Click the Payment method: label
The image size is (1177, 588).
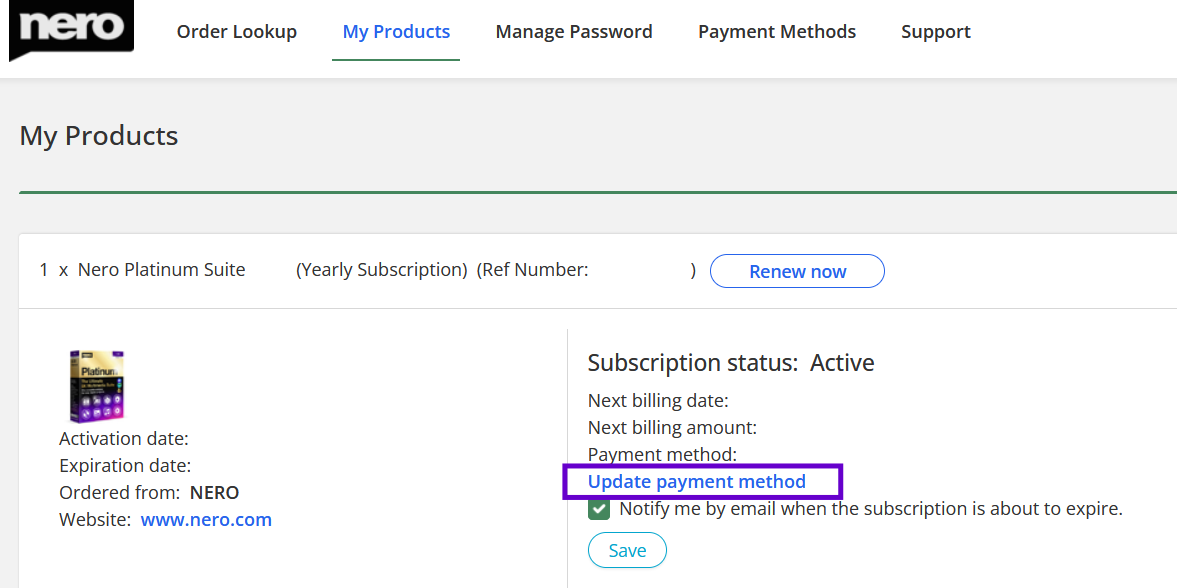click(663, 454)
